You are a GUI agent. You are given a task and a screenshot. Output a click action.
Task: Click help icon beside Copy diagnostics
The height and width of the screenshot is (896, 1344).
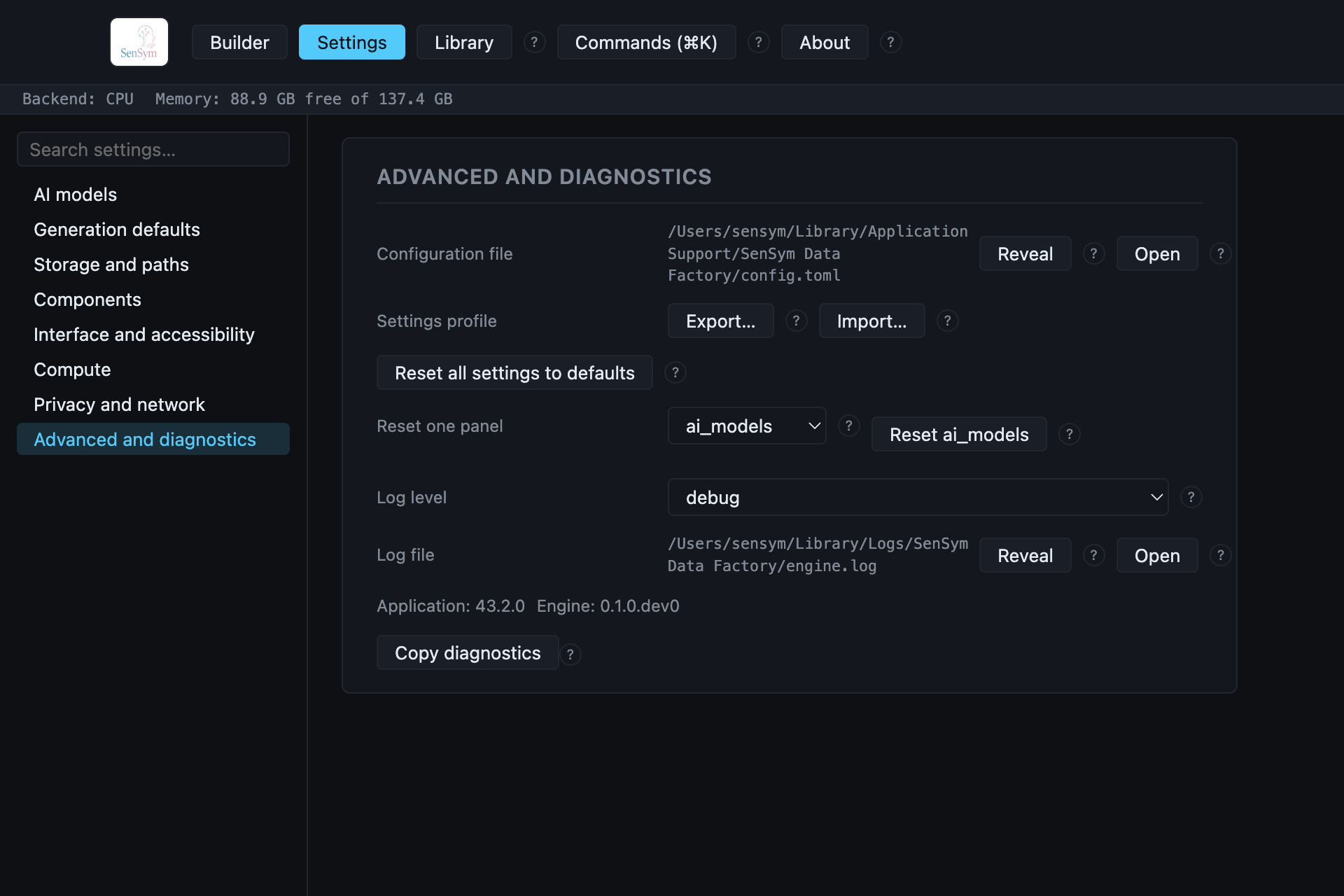click(570, 654)
